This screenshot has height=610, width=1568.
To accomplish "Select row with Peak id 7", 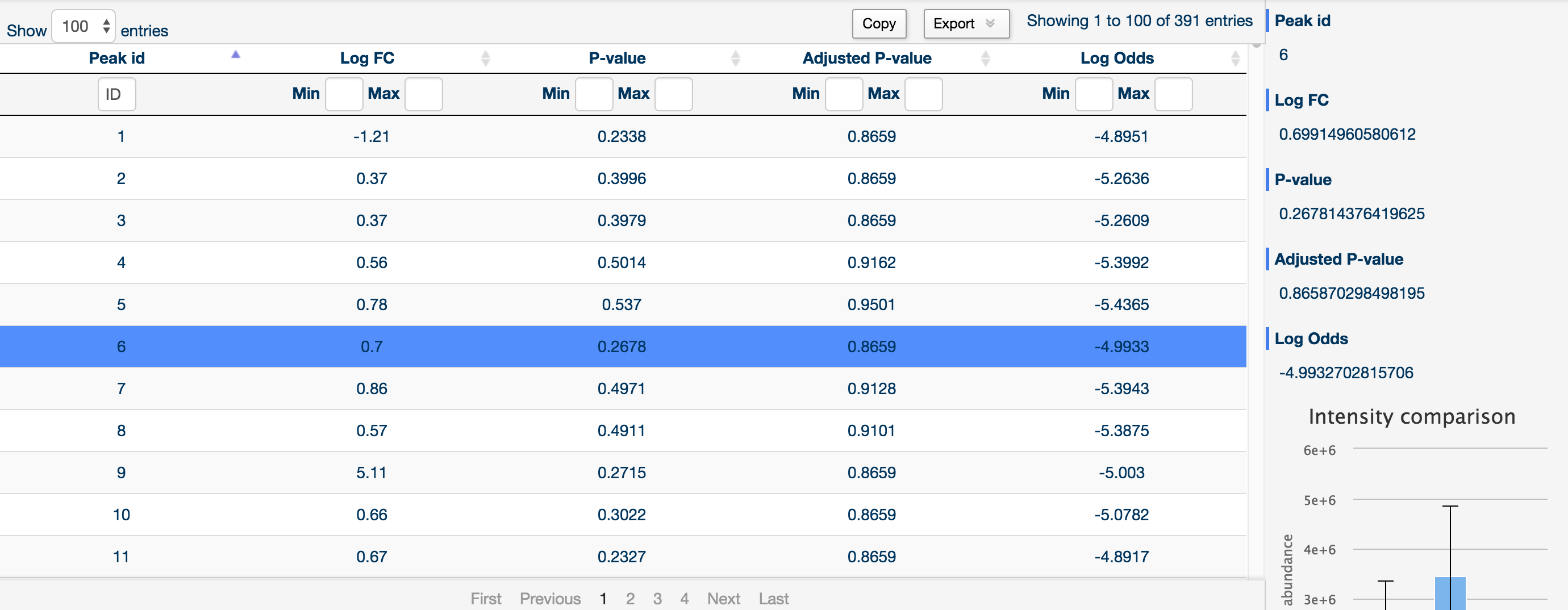I will click(x=623, y=388).
